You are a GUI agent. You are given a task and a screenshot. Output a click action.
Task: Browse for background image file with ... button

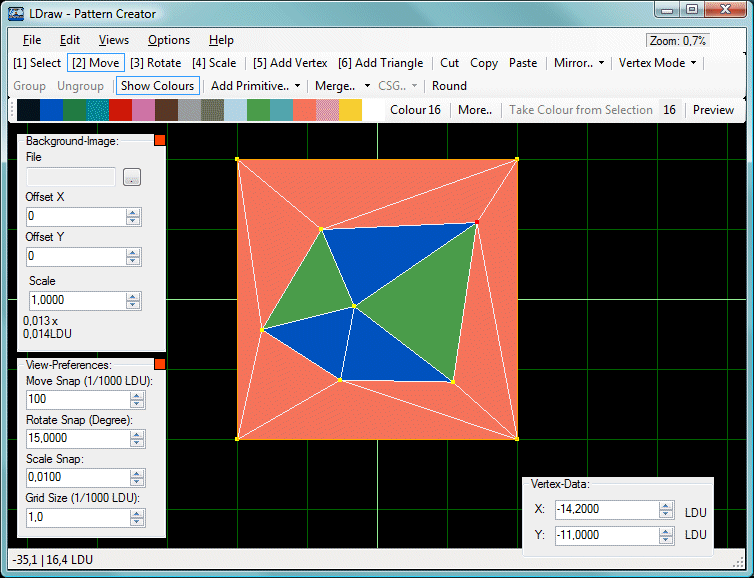tap(132, 177)
